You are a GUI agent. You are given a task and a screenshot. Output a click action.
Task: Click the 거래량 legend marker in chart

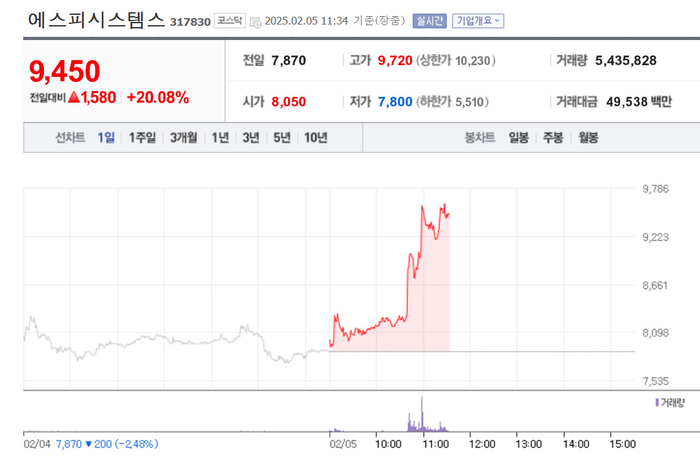[x=657, y=403]
